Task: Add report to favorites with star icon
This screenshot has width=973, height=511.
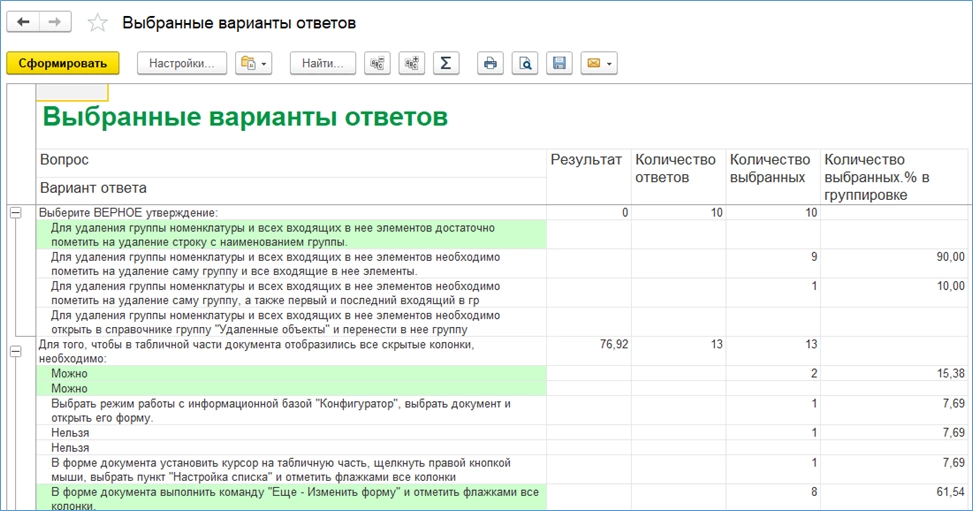Action: pyautogui.click(x=97, y=22)
